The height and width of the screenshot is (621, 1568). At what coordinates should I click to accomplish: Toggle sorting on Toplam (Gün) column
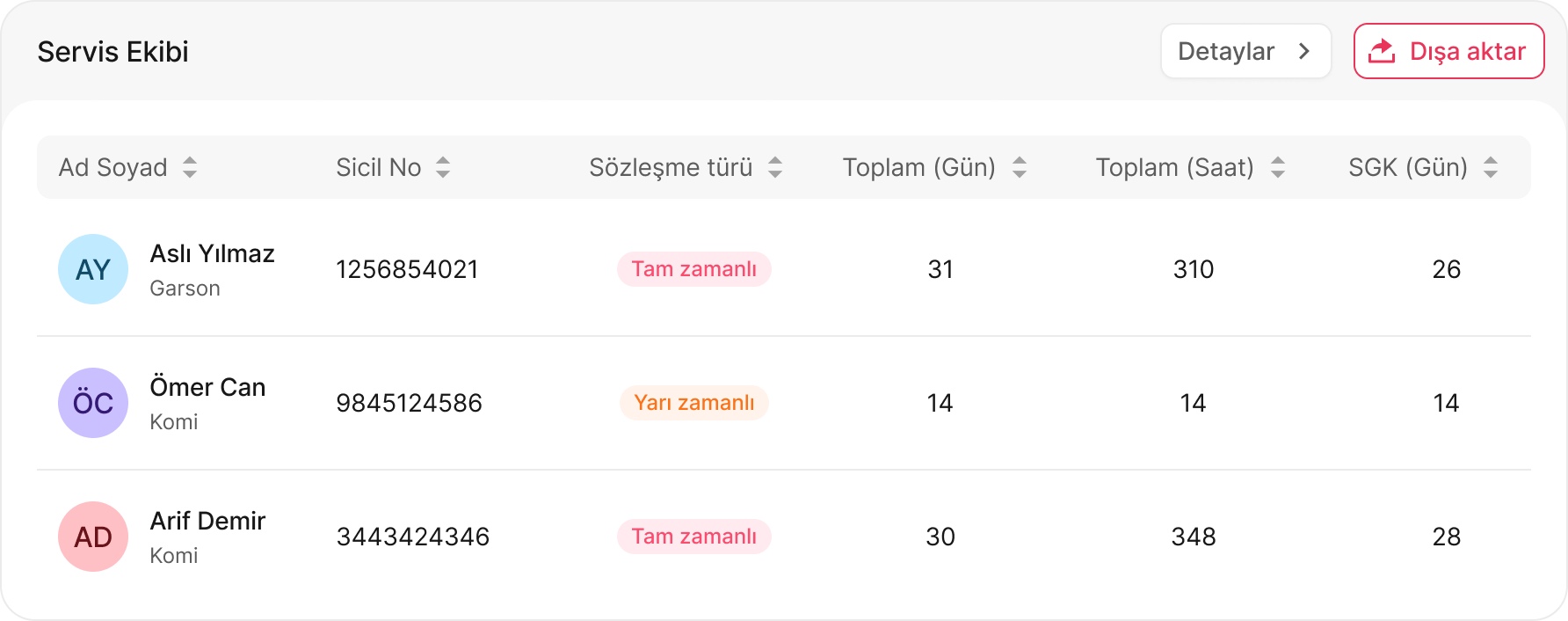coord(1020,167)
